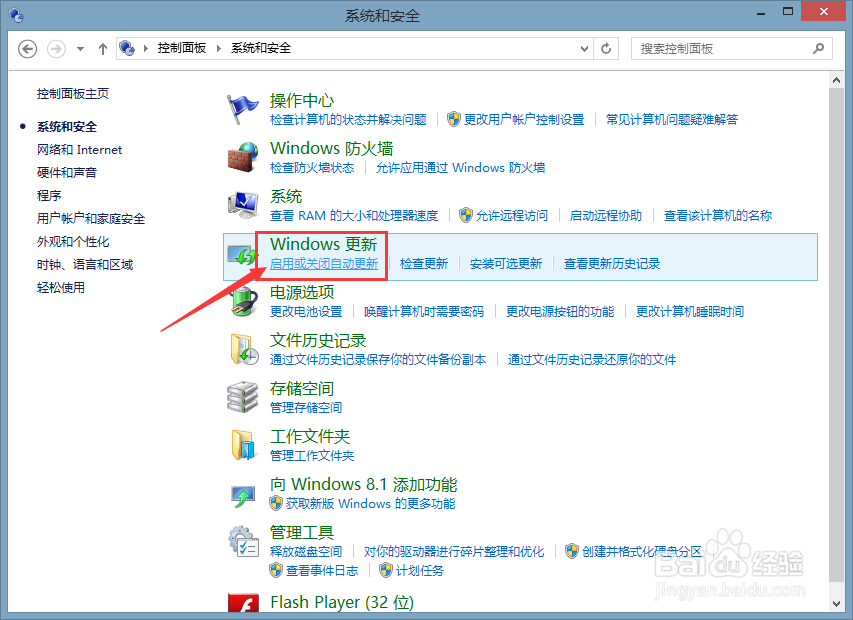Image resolution: width=853 pixels, height=620 pixels.
Task: Click the Control Panel icon in the address bar
Action: pyautogui.click(x=127, y=48)
